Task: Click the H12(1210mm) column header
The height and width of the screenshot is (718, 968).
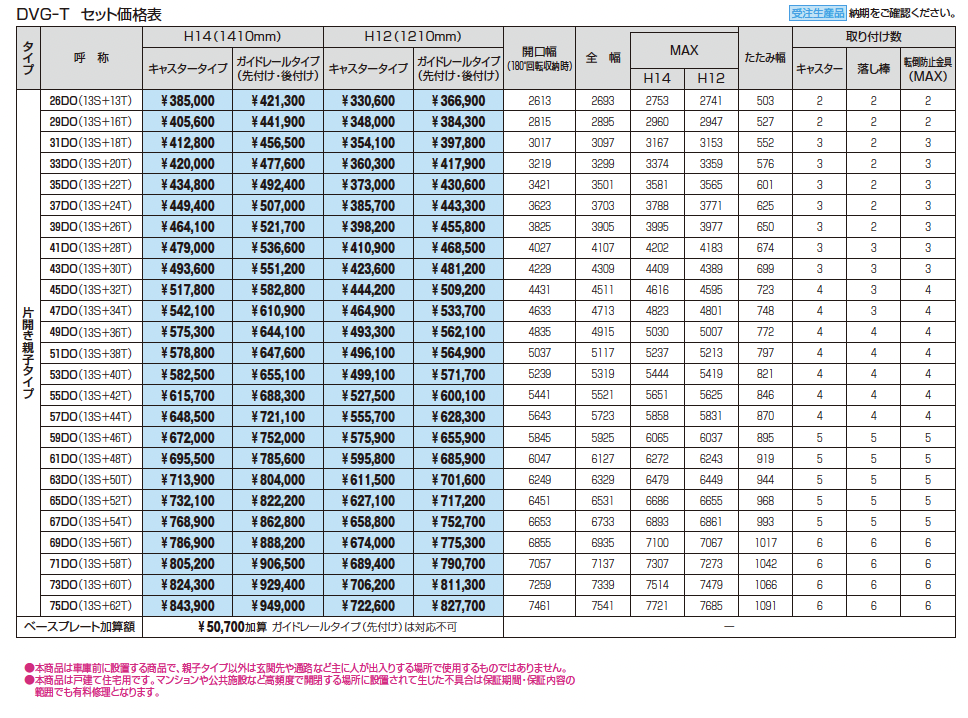Action: (x=413, y=36)
